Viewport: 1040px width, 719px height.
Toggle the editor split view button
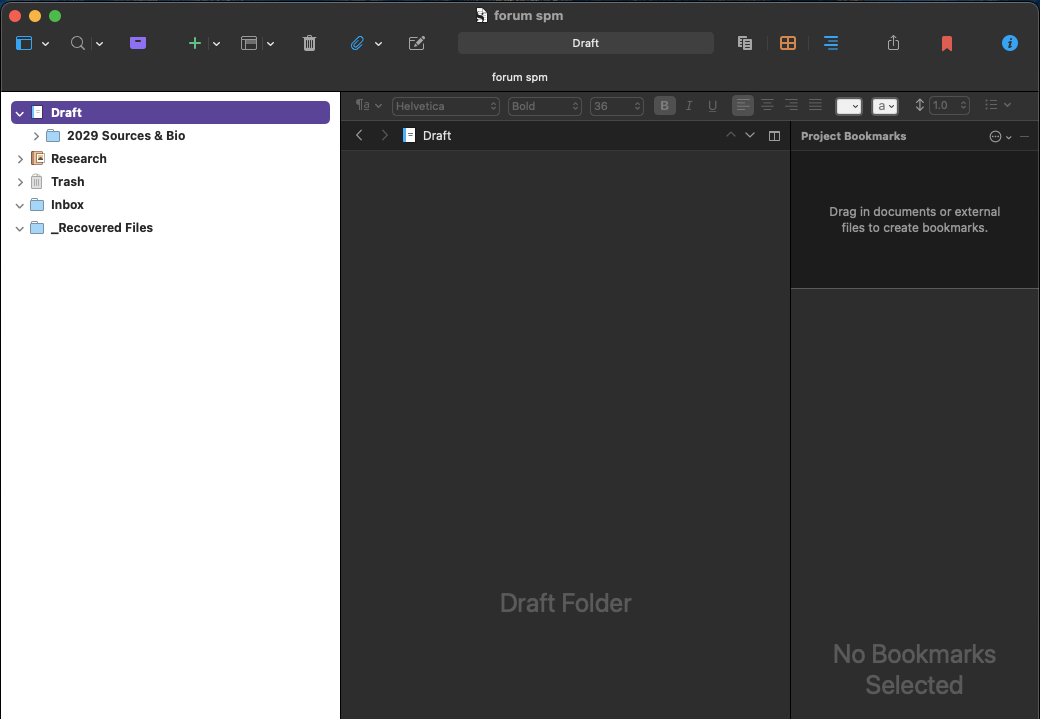click(774, 136)
